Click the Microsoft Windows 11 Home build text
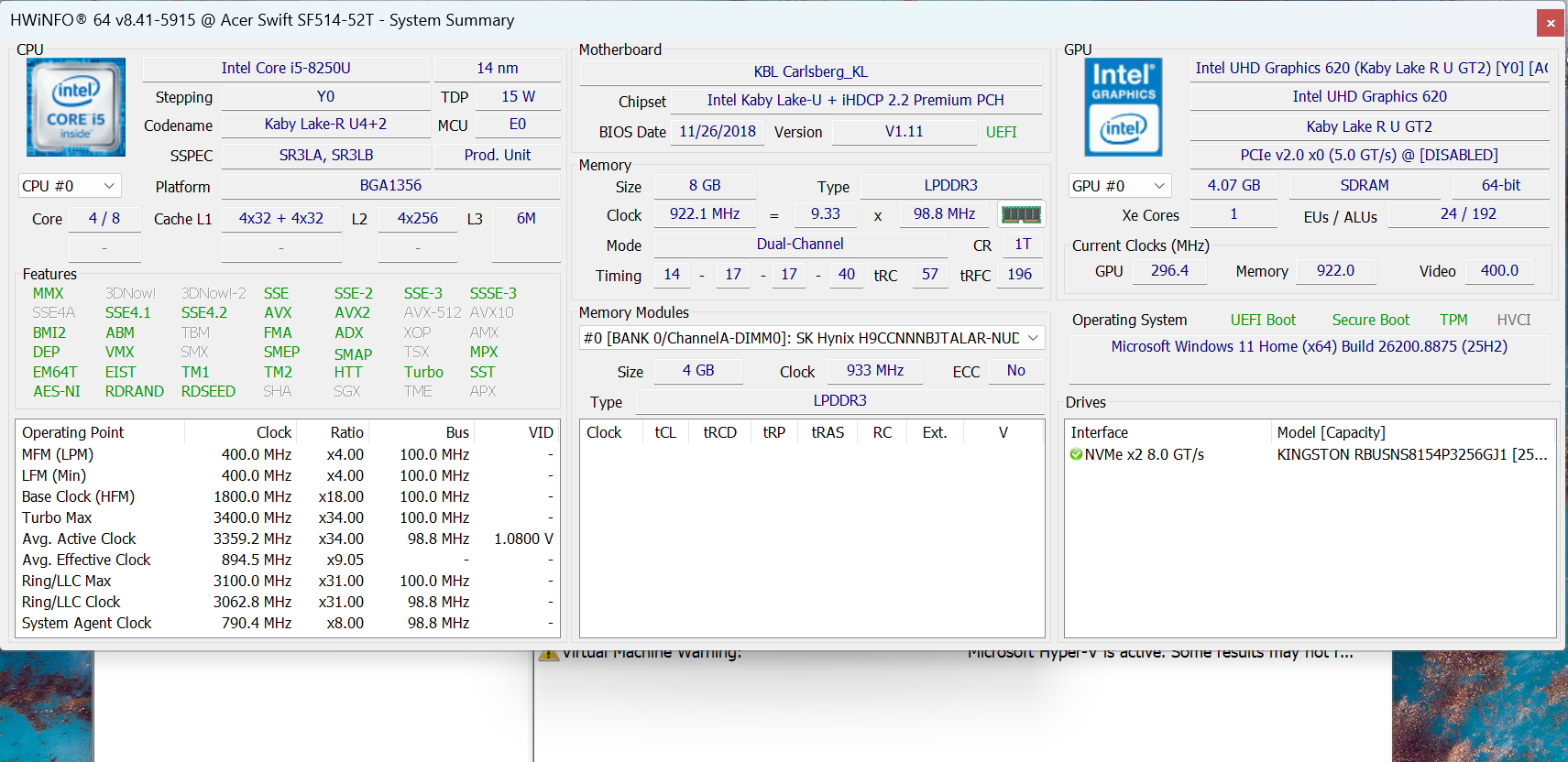The height and width of the screenshot is (762, 1568). click(1310, 346)
